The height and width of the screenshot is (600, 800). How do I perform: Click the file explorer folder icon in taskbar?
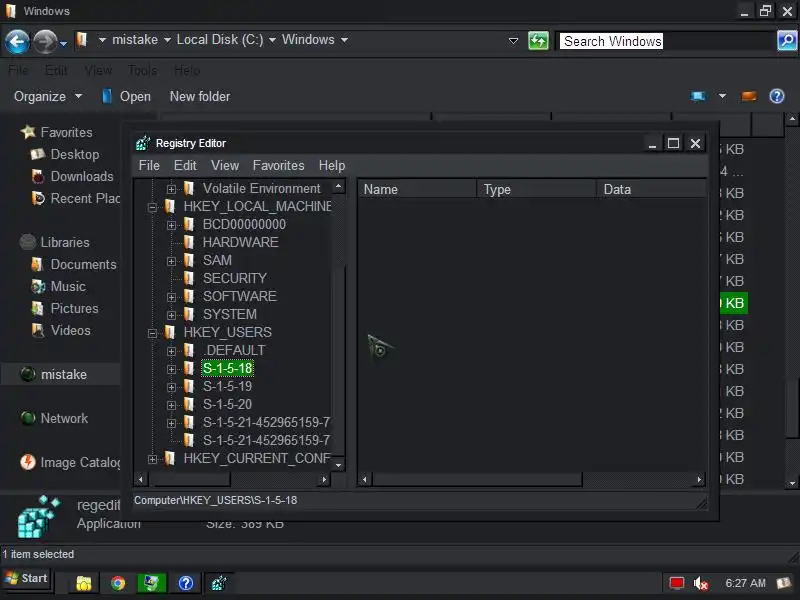point(84,583)
